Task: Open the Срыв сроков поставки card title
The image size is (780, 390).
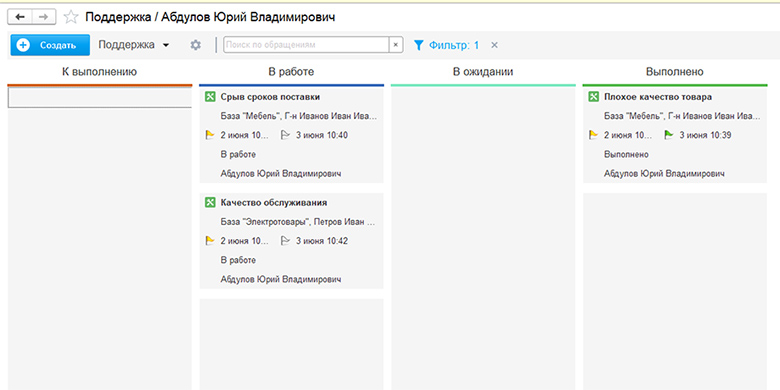Action: (270, 97)
